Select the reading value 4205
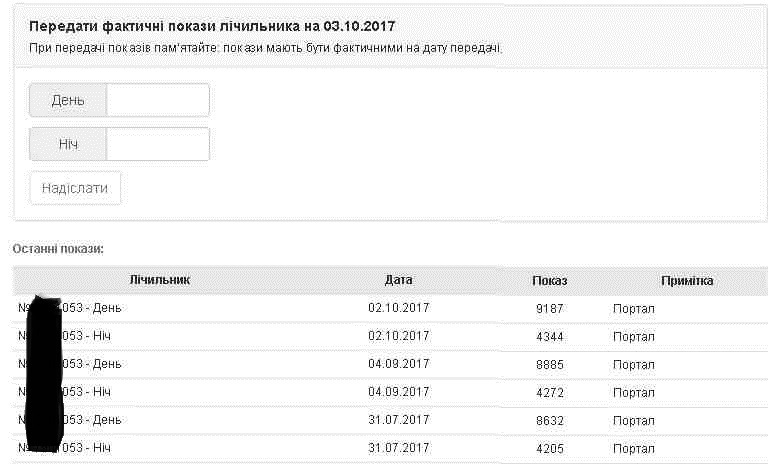The height and width of the screenshot is (473, 775). 550,449
